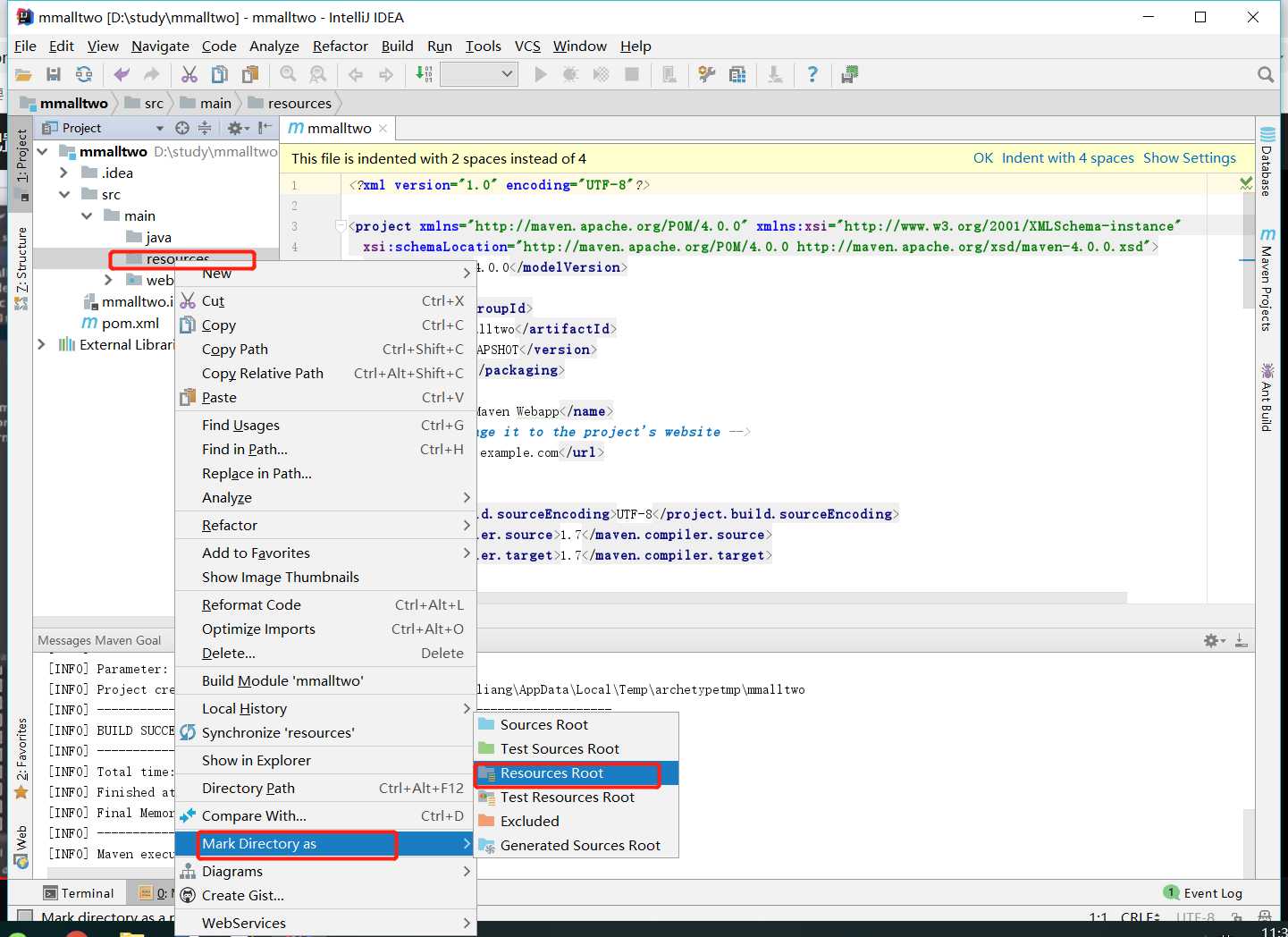
Task: Click the Copy toolbar icon
Action: tap(220, 75)
